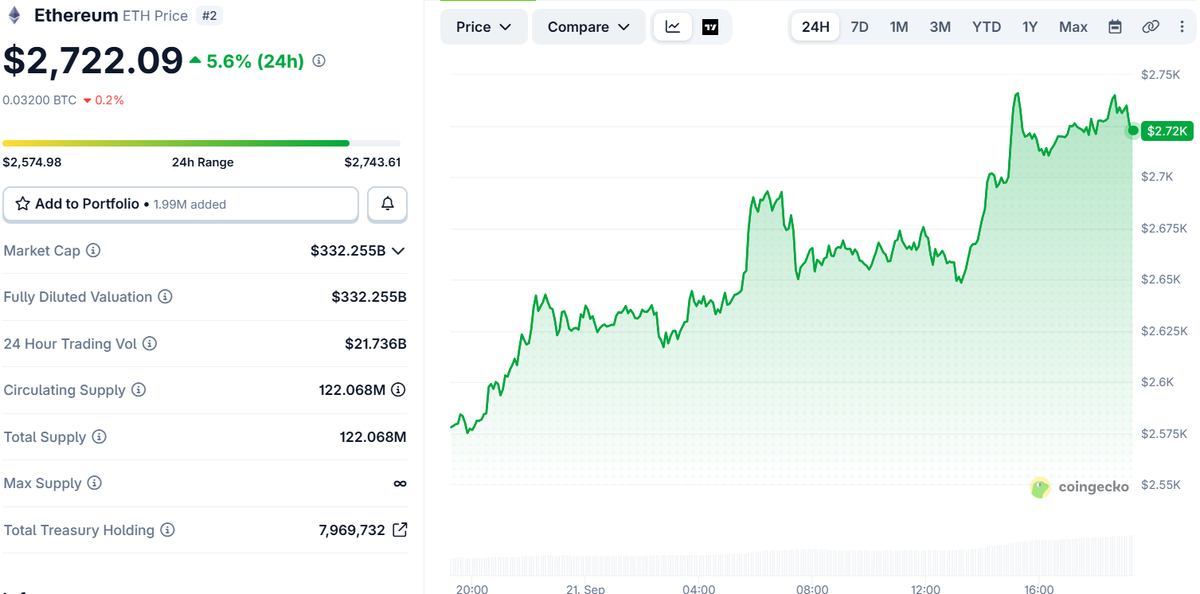Click the $332.255B Market Cap value
Viewport: 1200px width, 594px height.
(348, 251)
